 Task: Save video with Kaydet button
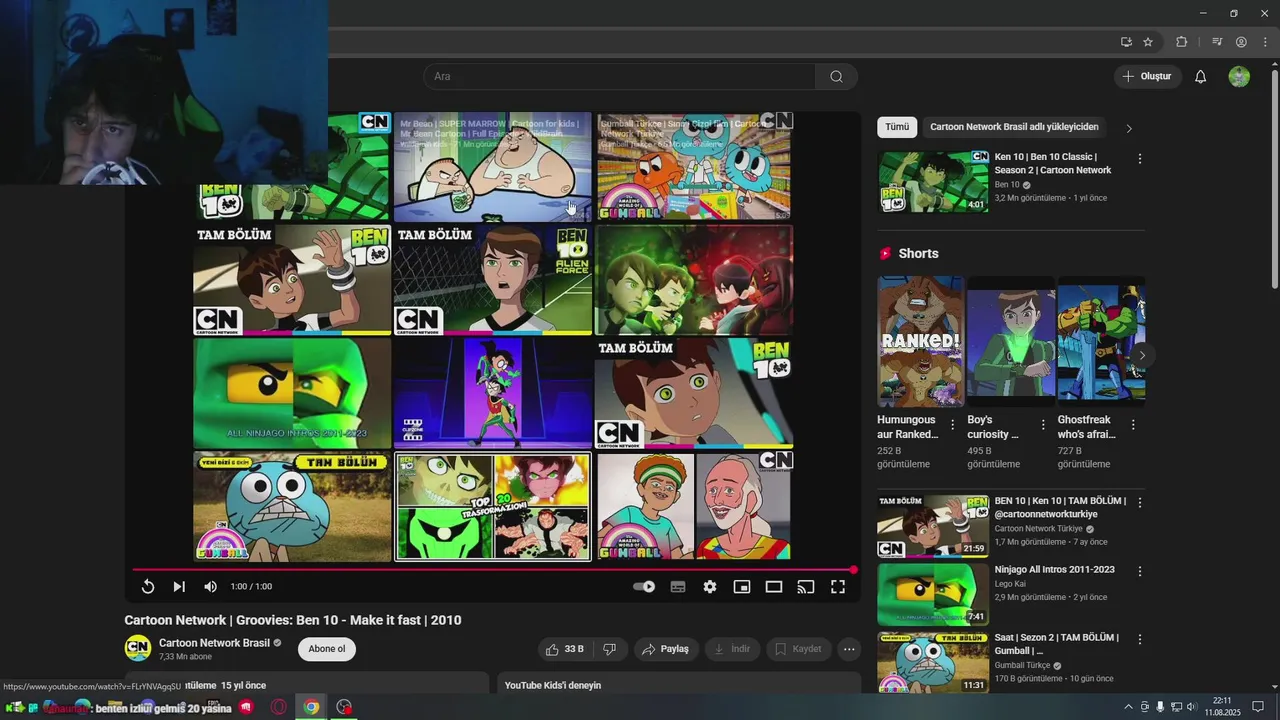[798, 649]
